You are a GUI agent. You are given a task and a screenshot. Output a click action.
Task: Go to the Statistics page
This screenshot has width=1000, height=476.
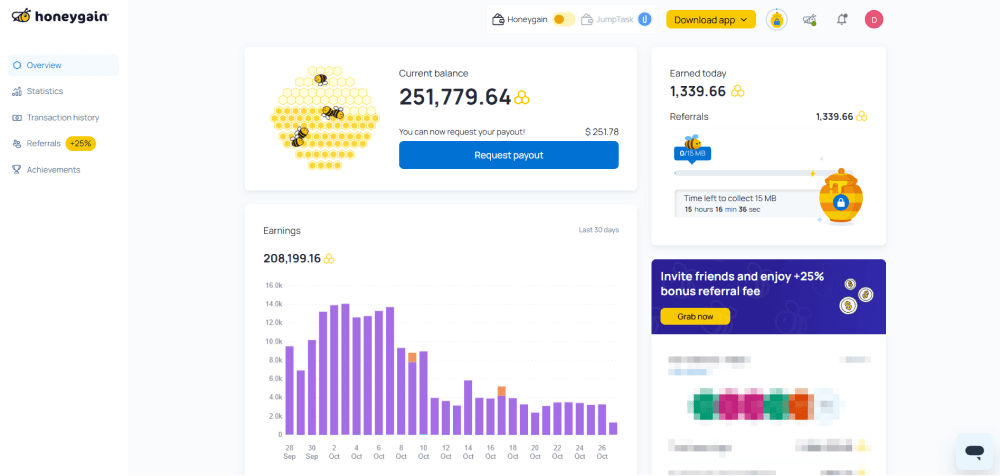44,91
